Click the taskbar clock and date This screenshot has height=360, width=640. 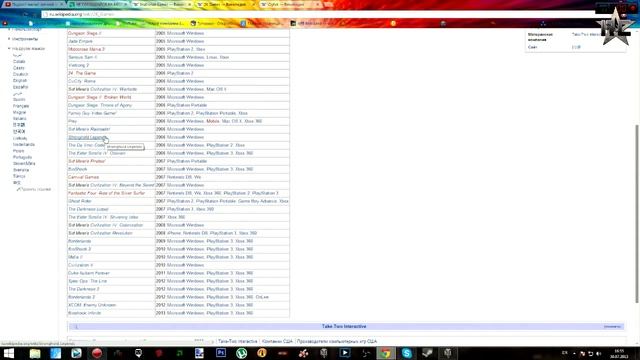620,353
